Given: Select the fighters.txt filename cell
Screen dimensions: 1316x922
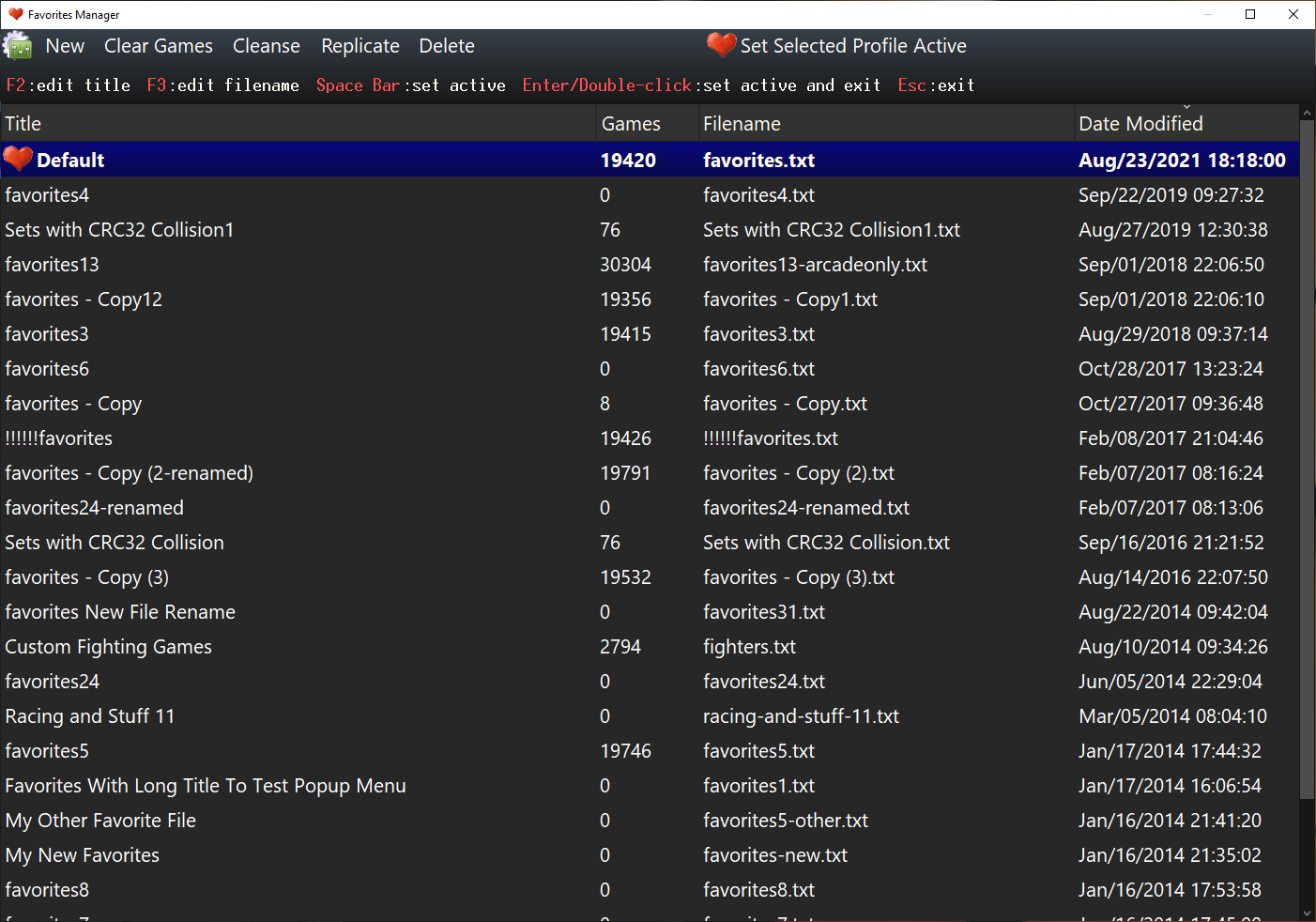Looking at the screenshot, I should coord(749,647).
